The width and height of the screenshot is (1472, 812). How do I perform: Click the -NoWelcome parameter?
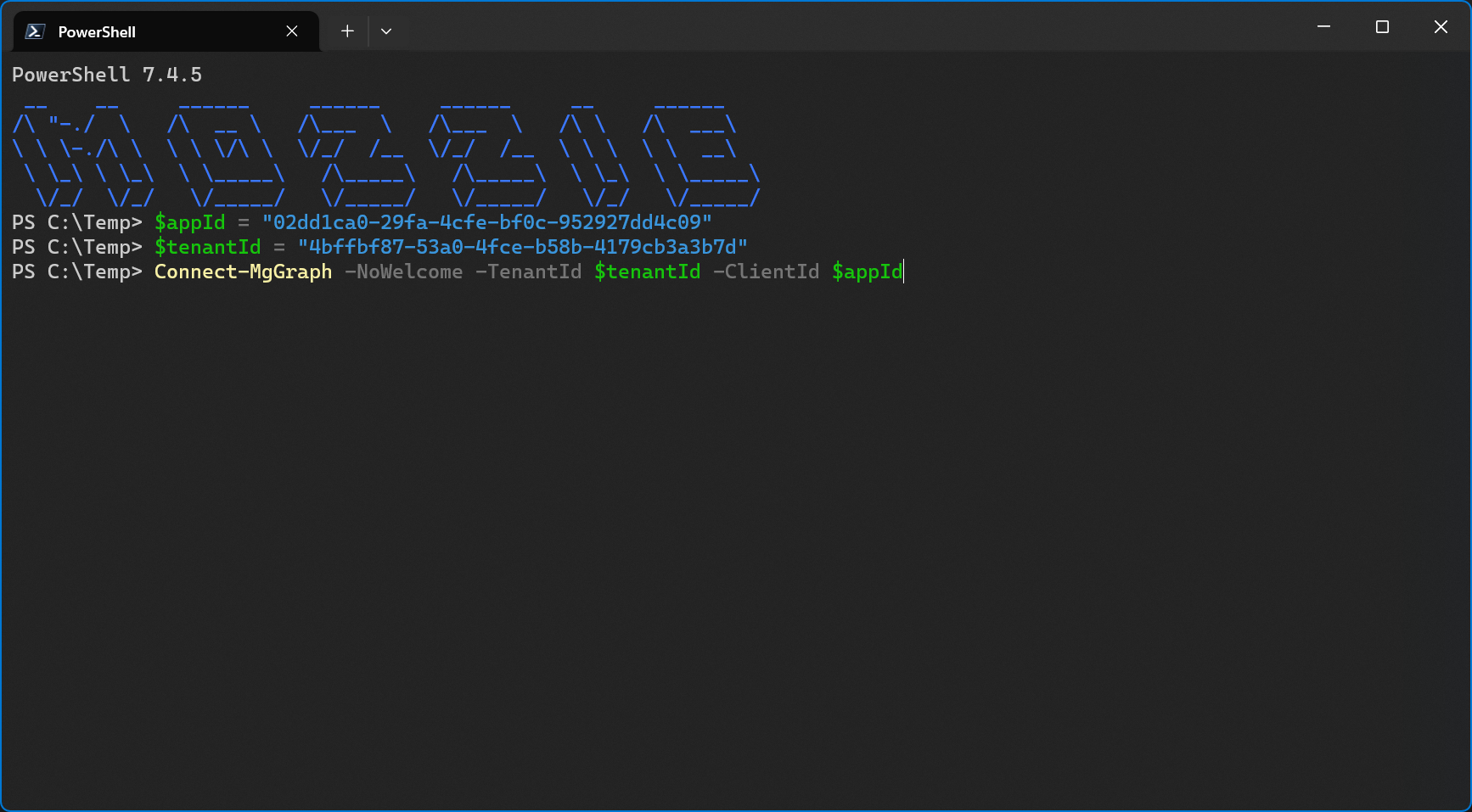click(x=404, y=272)
